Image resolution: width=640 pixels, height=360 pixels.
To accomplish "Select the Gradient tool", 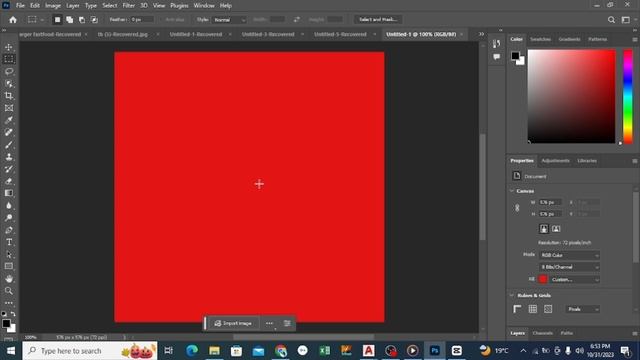I will [x=9, y=193].
